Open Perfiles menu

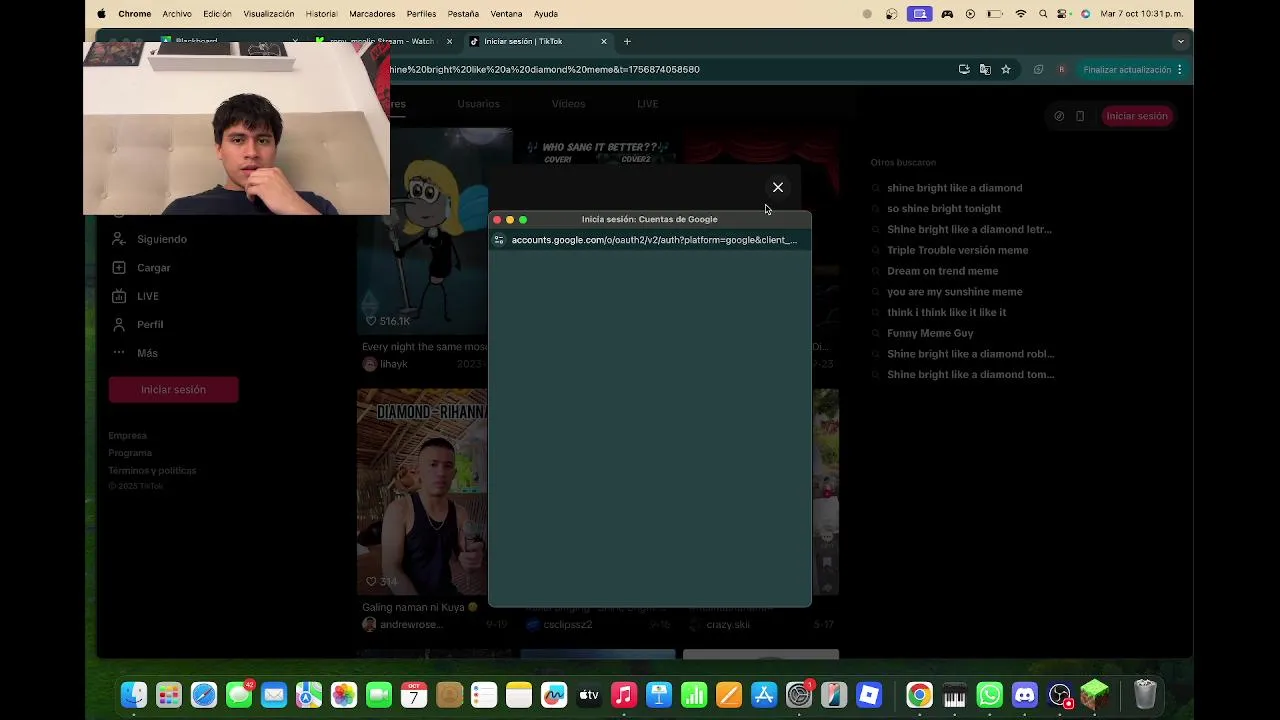coord(421,14)
